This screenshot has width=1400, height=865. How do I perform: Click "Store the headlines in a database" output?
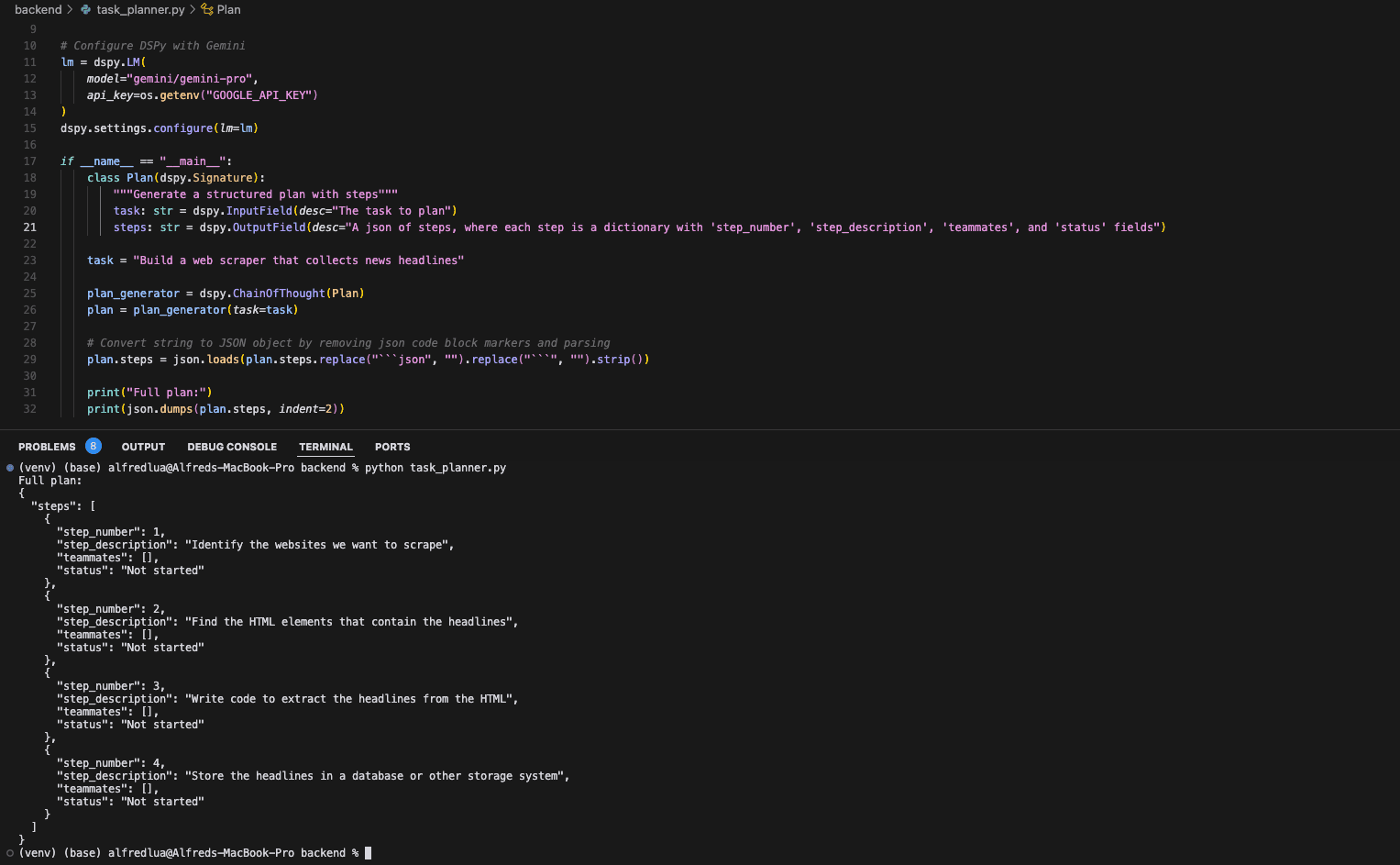(x=378, y=776)
